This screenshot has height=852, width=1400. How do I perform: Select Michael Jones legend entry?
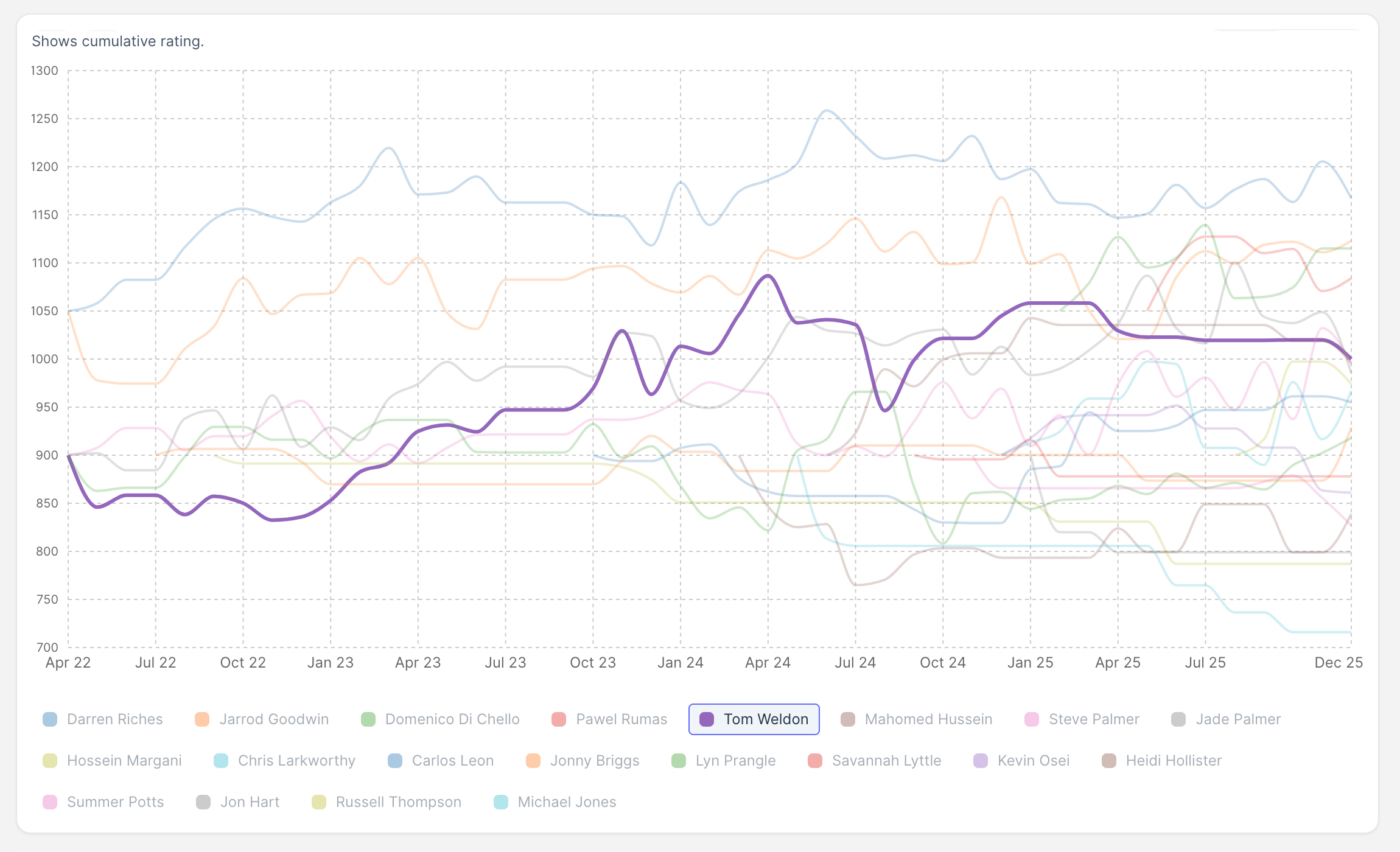click(555, 802)
